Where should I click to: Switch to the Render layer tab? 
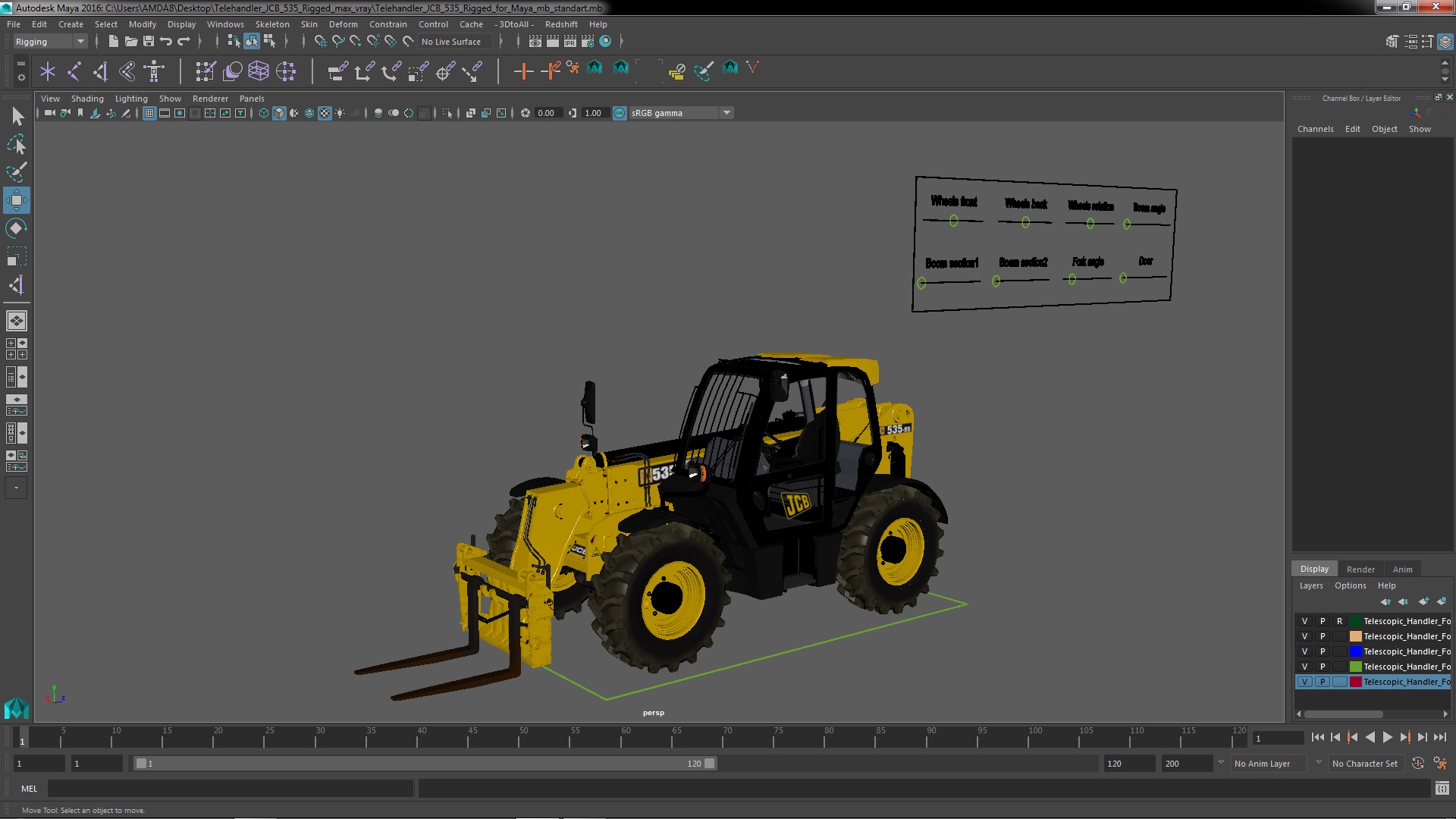1360,570
